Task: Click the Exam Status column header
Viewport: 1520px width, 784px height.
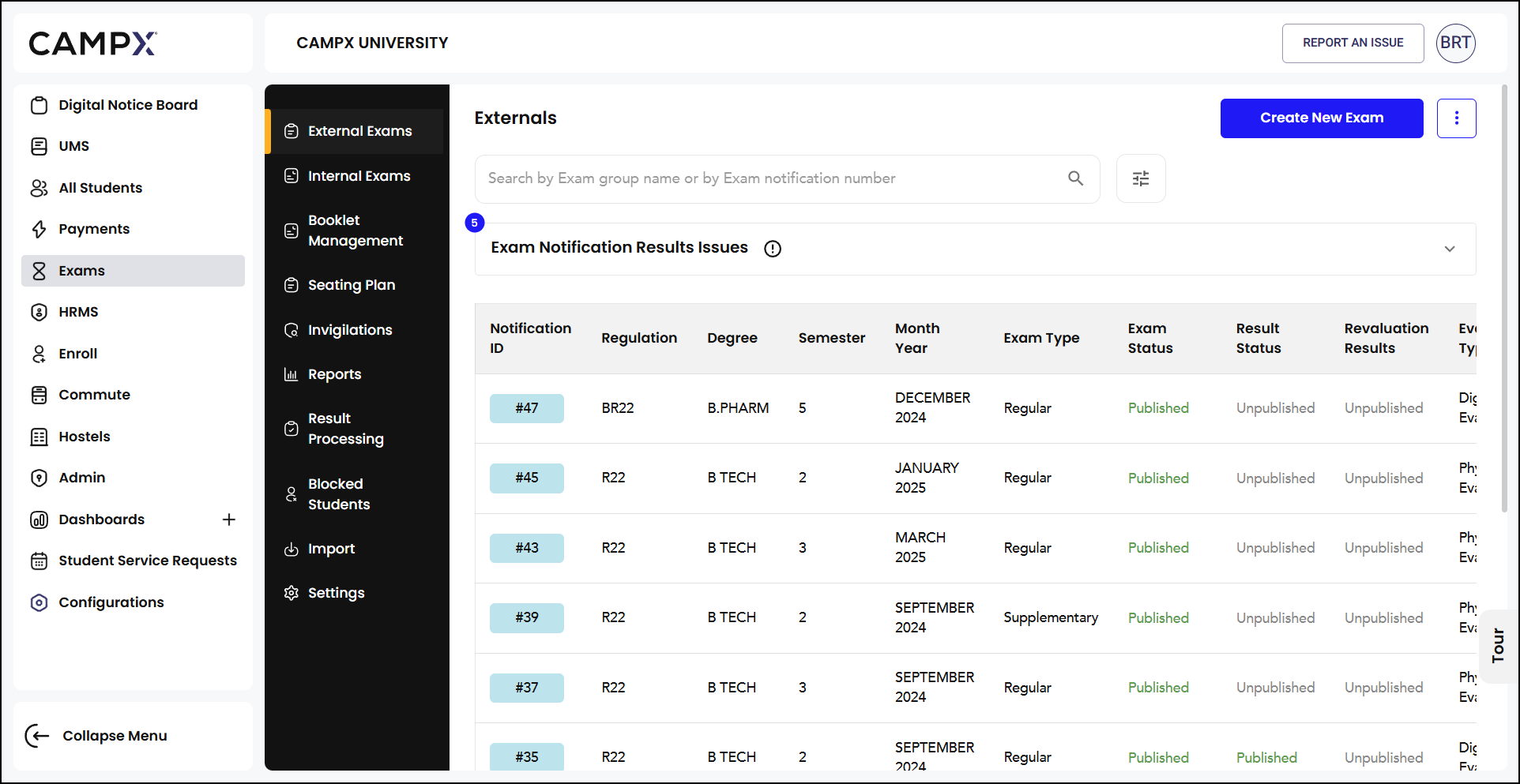Action: tap(1149, 338)
